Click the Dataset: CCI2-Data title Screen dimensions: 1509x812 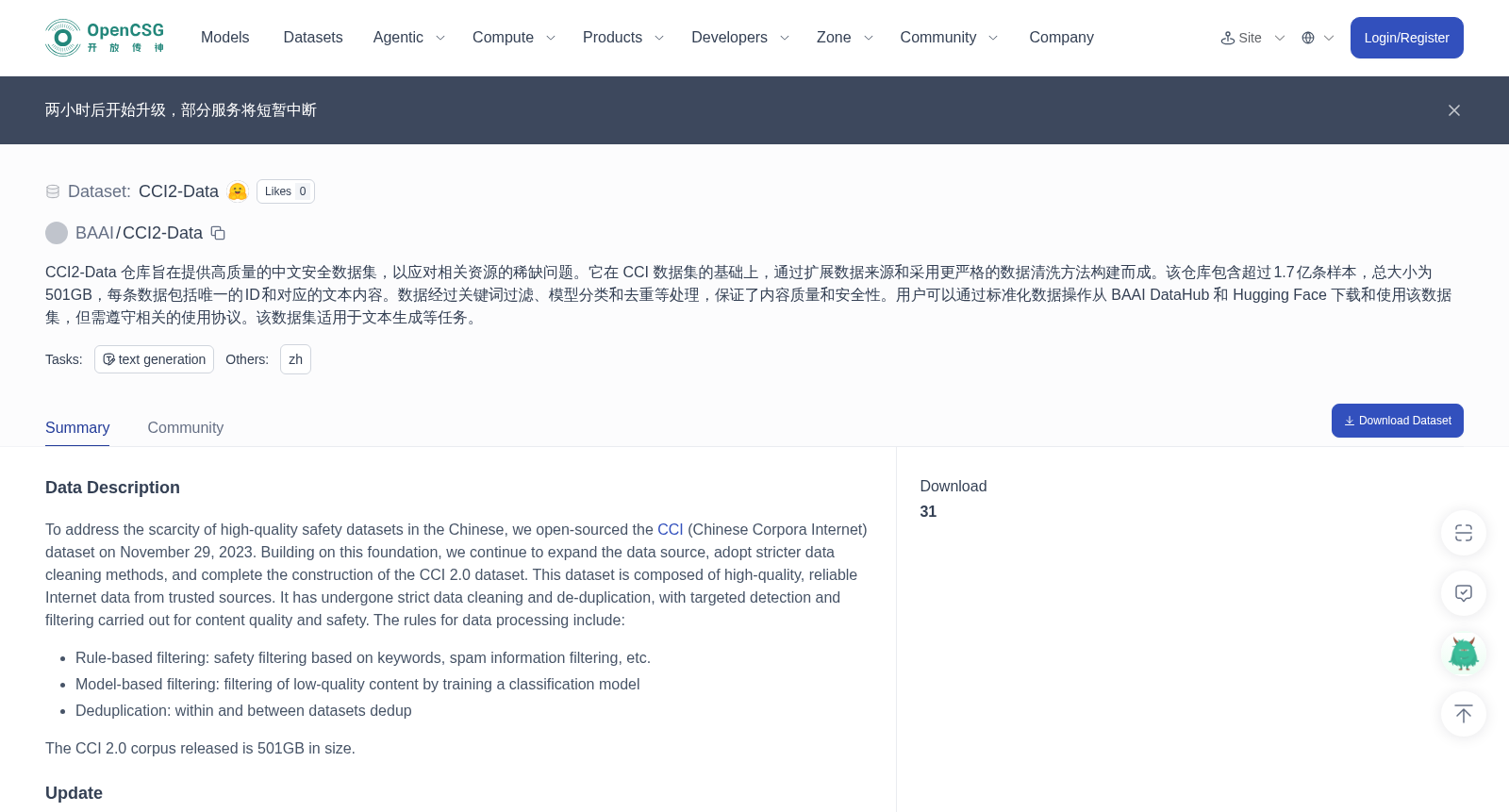143,191
